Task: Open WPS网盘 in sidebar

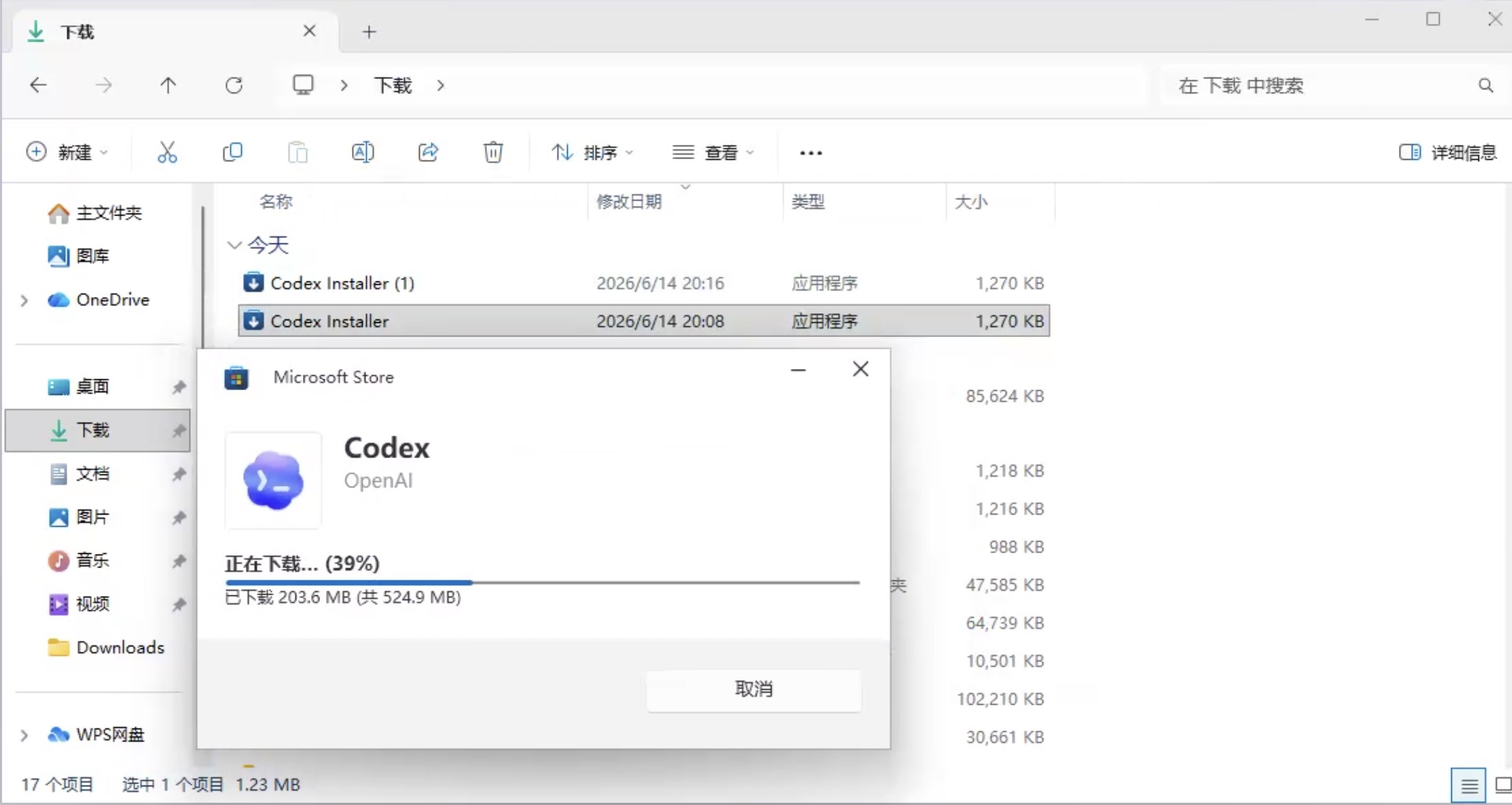Action: coord(96,735)
